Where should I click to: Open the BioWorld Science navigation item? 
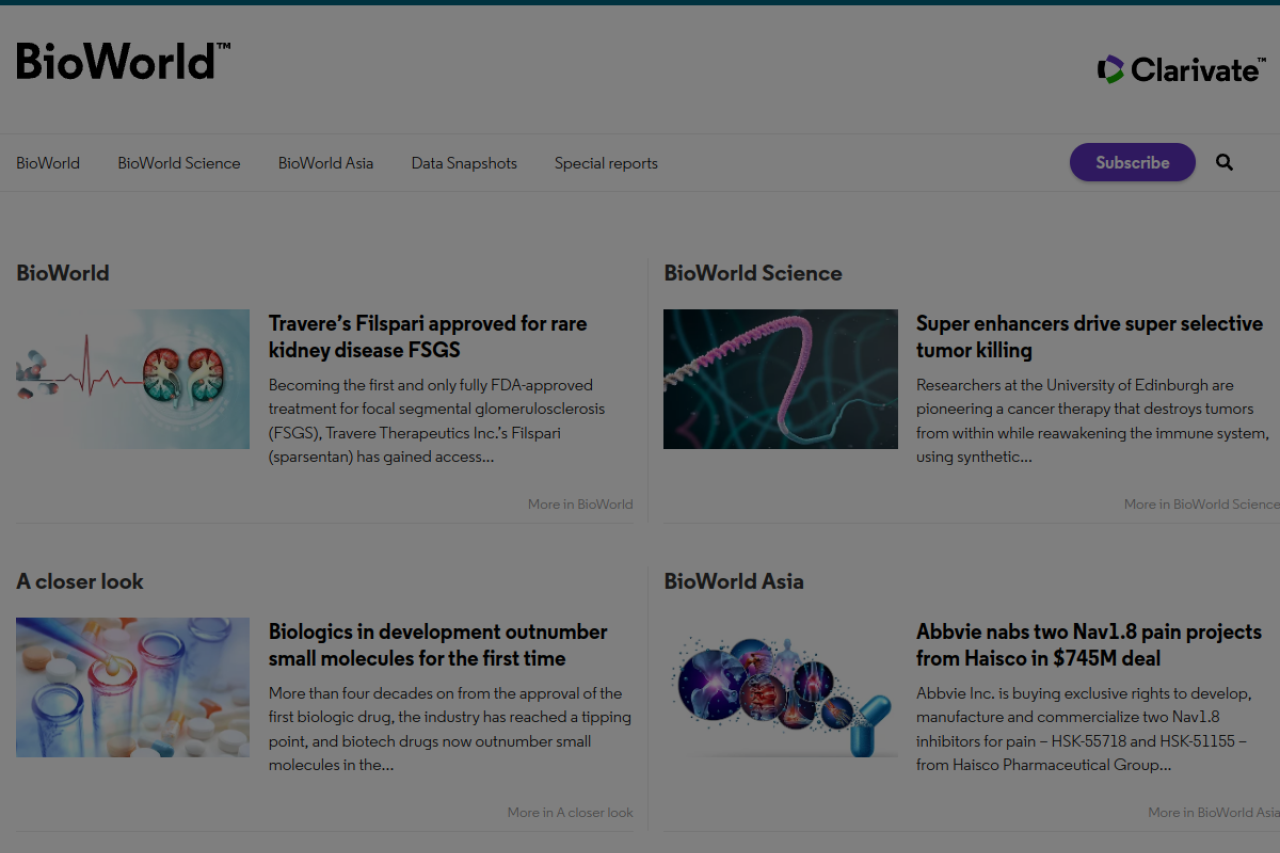[x=179, y=163]
